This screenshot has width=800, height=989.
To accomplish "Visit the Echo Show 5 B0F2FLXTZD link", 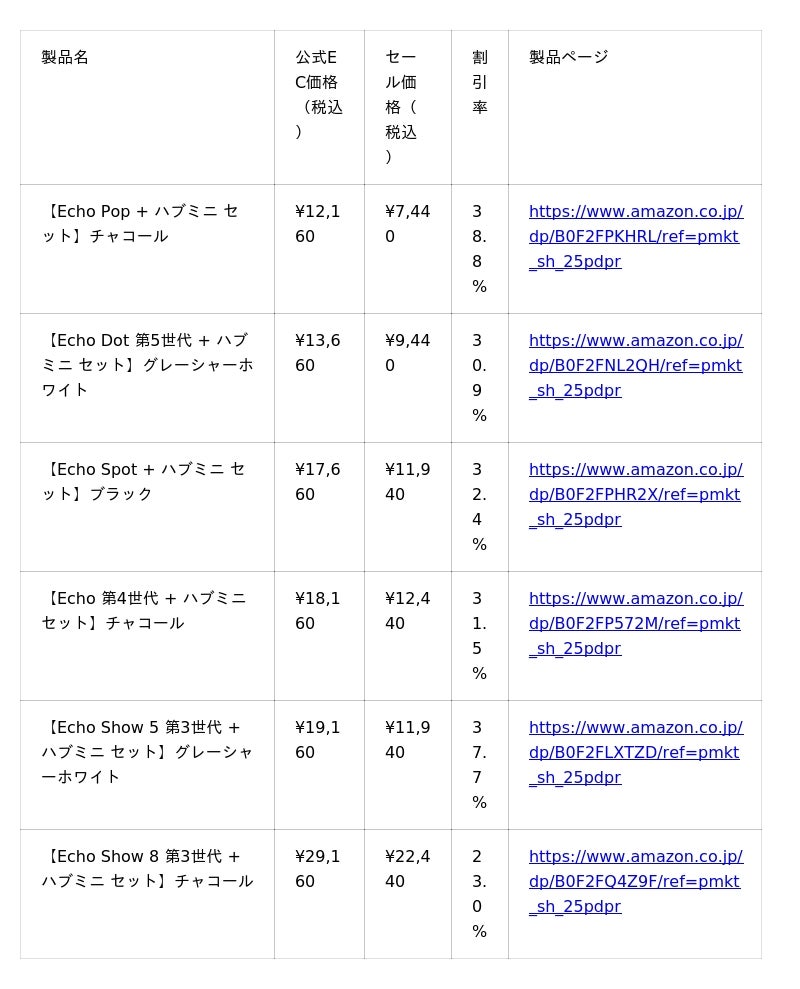I will click(x=634, y=753).
